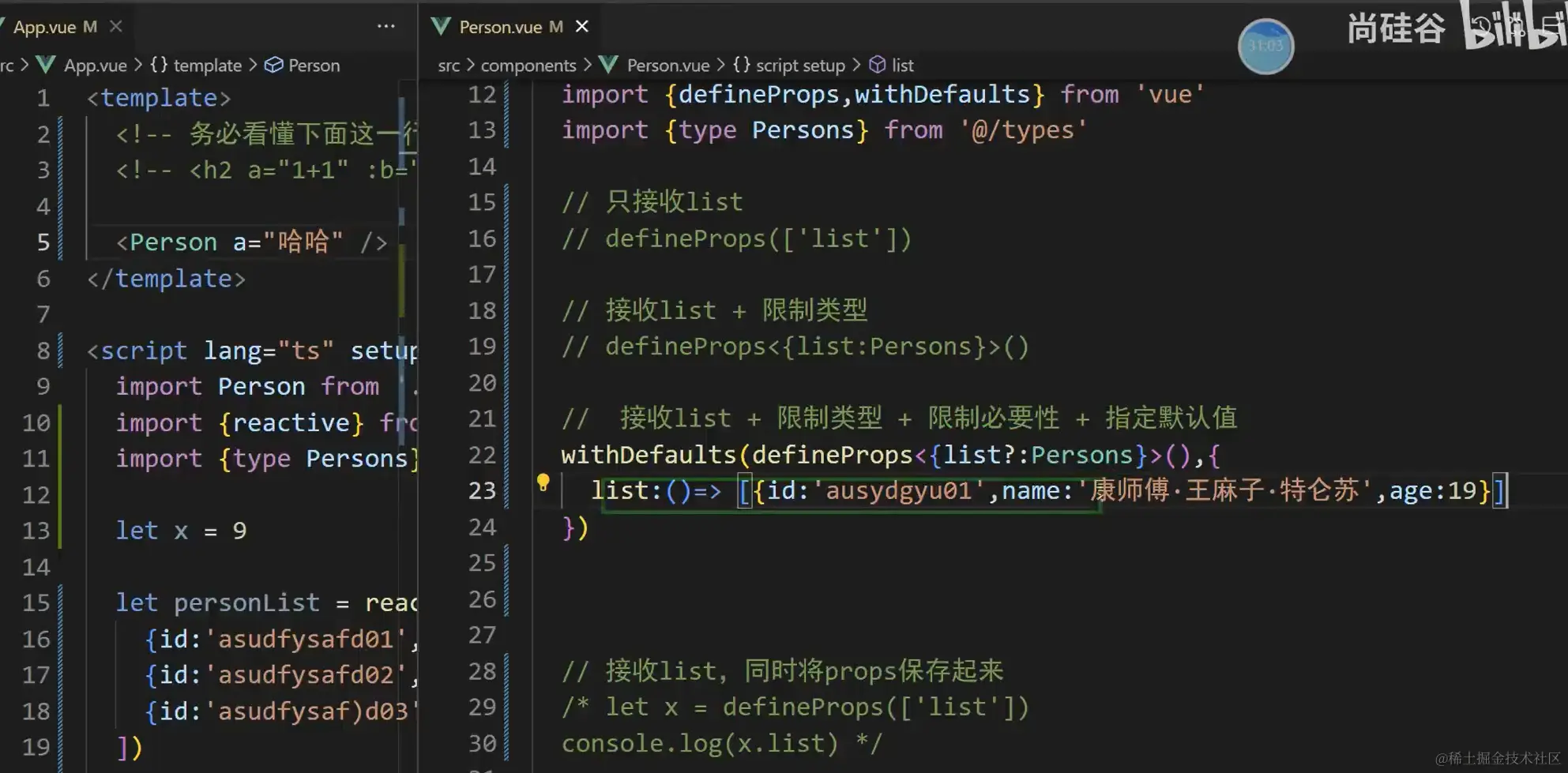
Task: Click the template breadcrumb segment
Action: pos(207,66)
